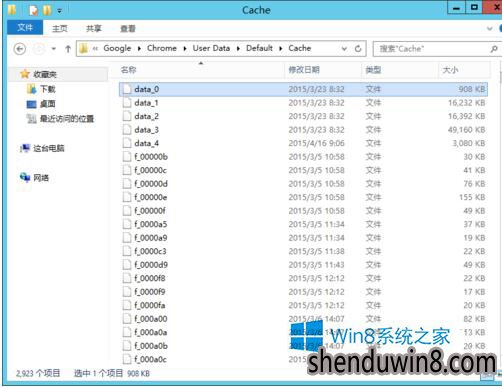This screenshot has height=388, width=502.
Task: Refresh the Cache folder view
Action: pos(358,49)
